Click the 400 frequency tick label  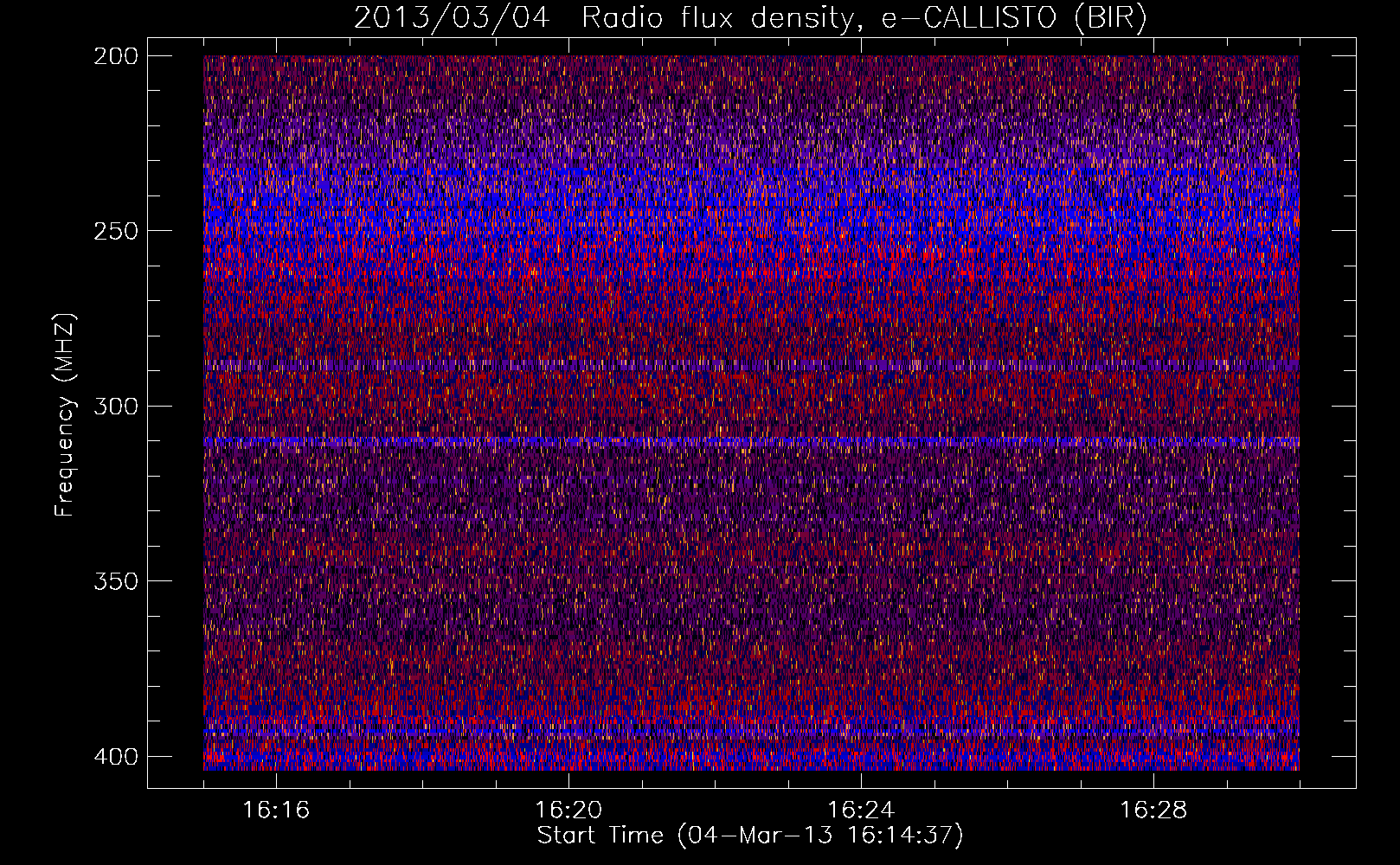[115, 757]
